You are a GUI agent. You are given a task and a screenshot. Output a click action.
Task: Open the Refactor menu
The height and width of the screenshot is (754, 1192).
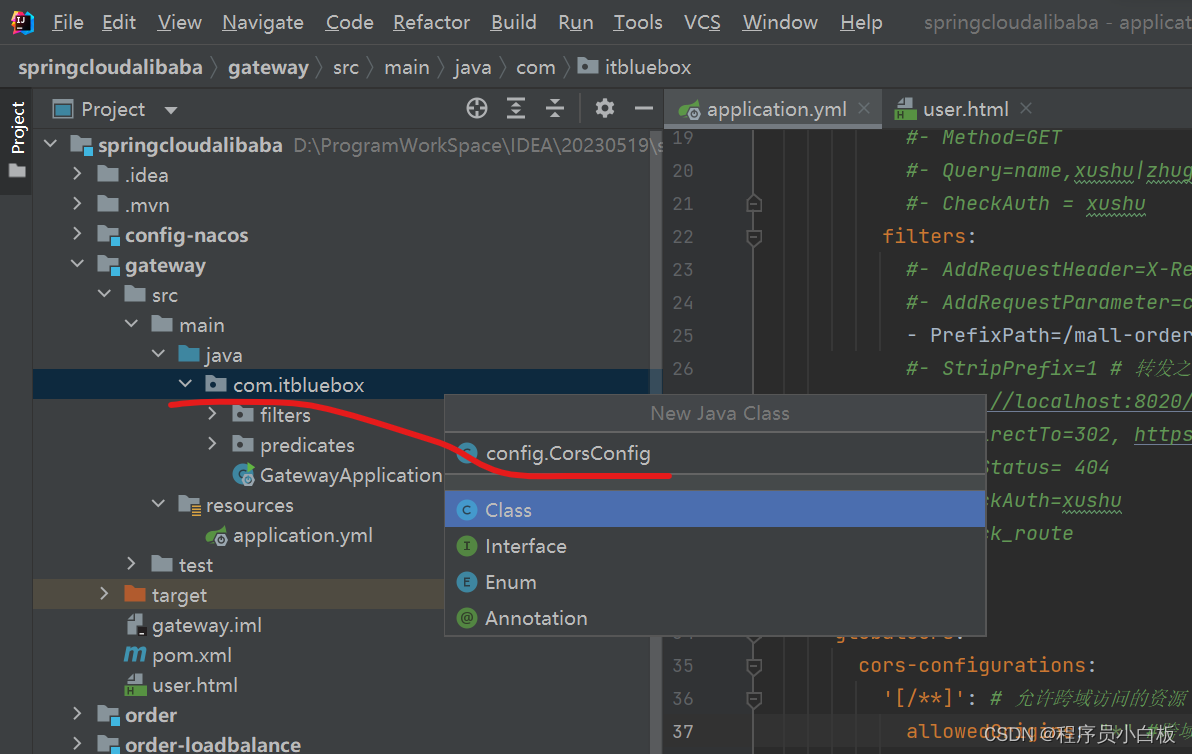(x=431, y=23)
